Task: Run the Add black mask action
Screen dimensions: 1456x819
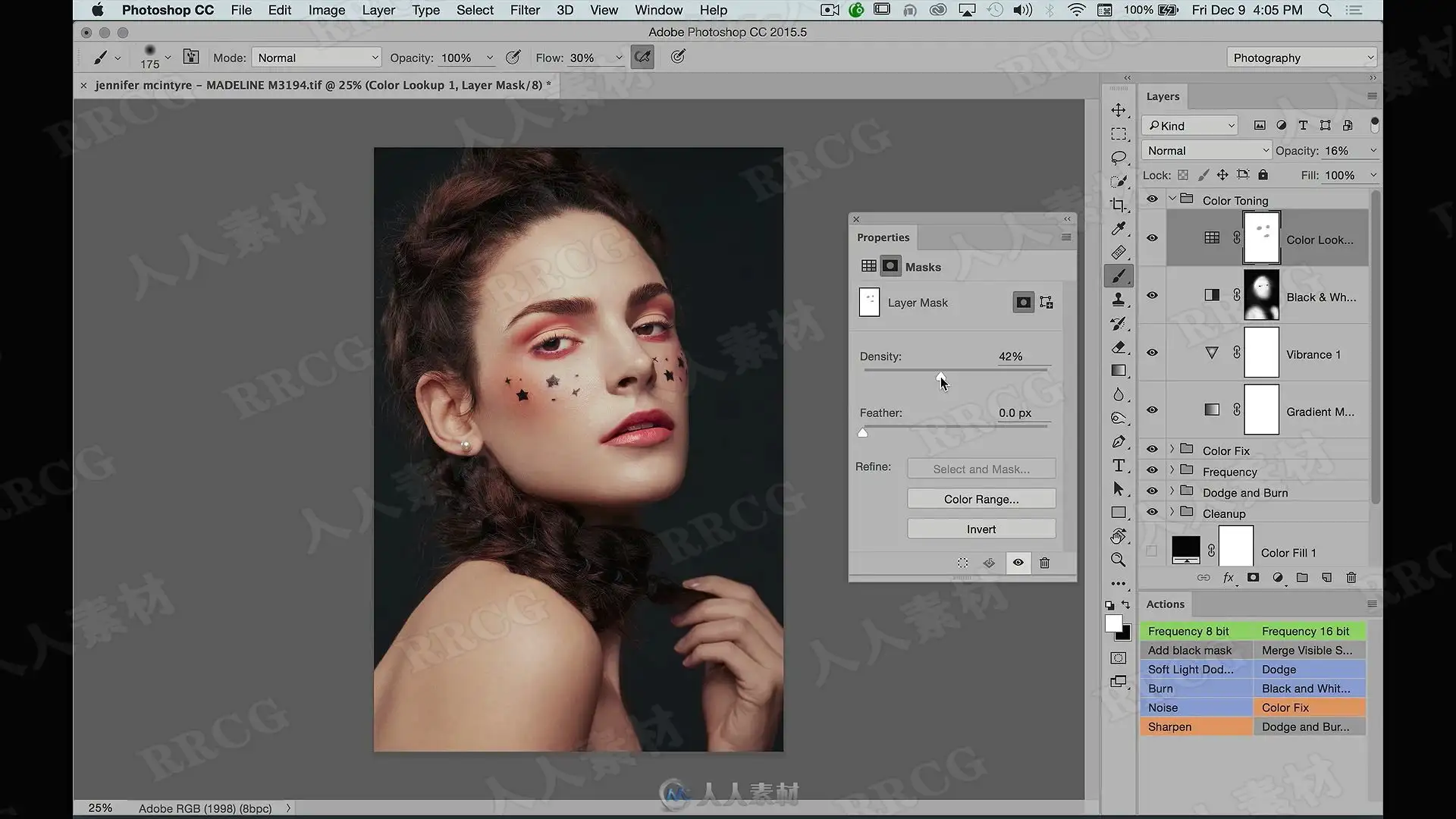Action: pos(1196,650)
